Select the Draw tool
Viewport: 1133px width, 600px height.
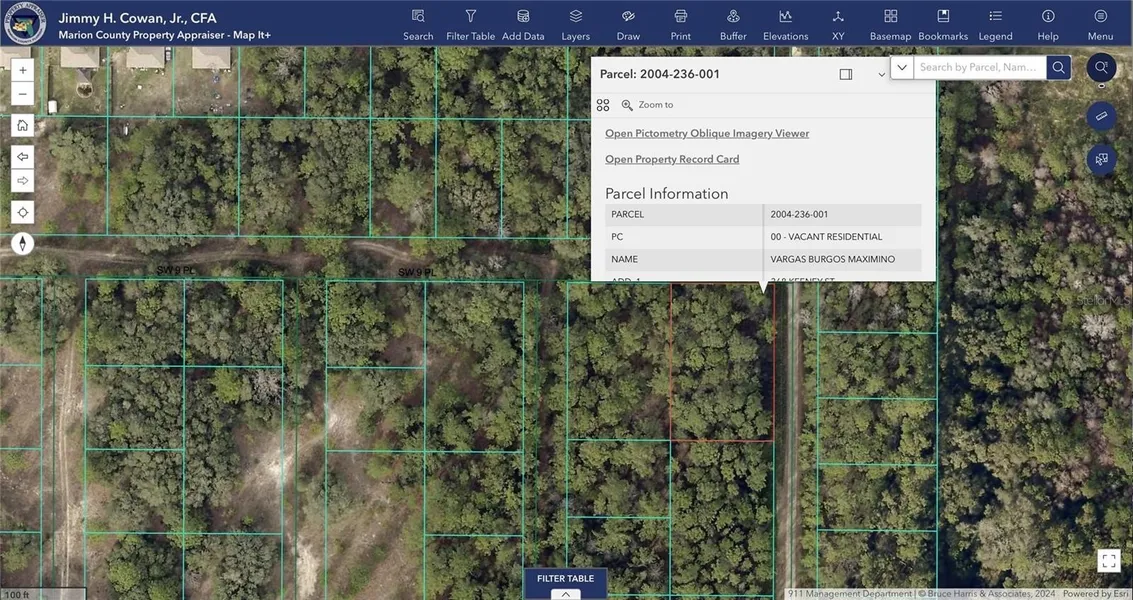(628, 24)
